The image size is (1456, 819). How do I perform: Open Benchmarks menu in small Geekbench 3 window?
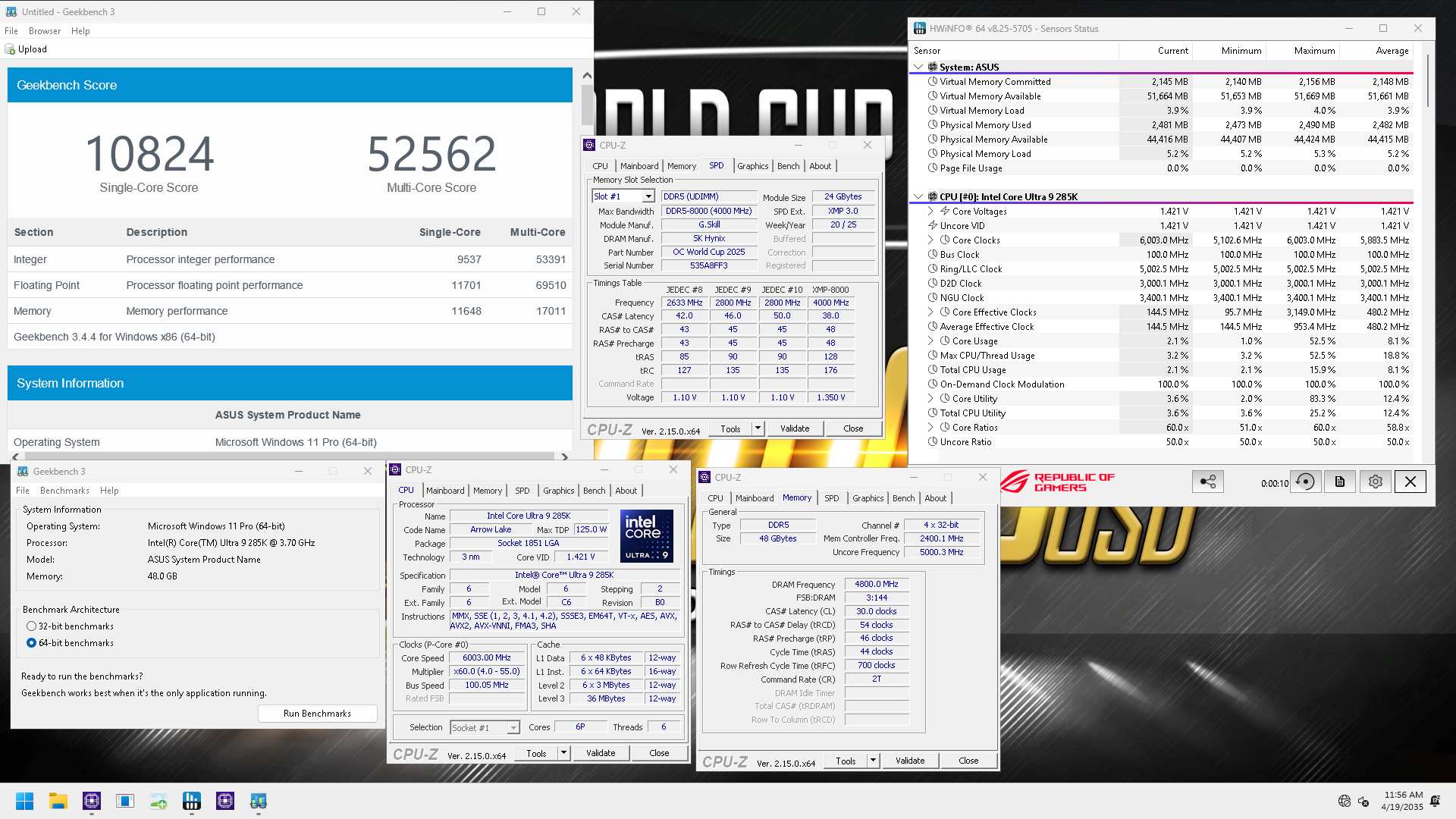(64, 491)
